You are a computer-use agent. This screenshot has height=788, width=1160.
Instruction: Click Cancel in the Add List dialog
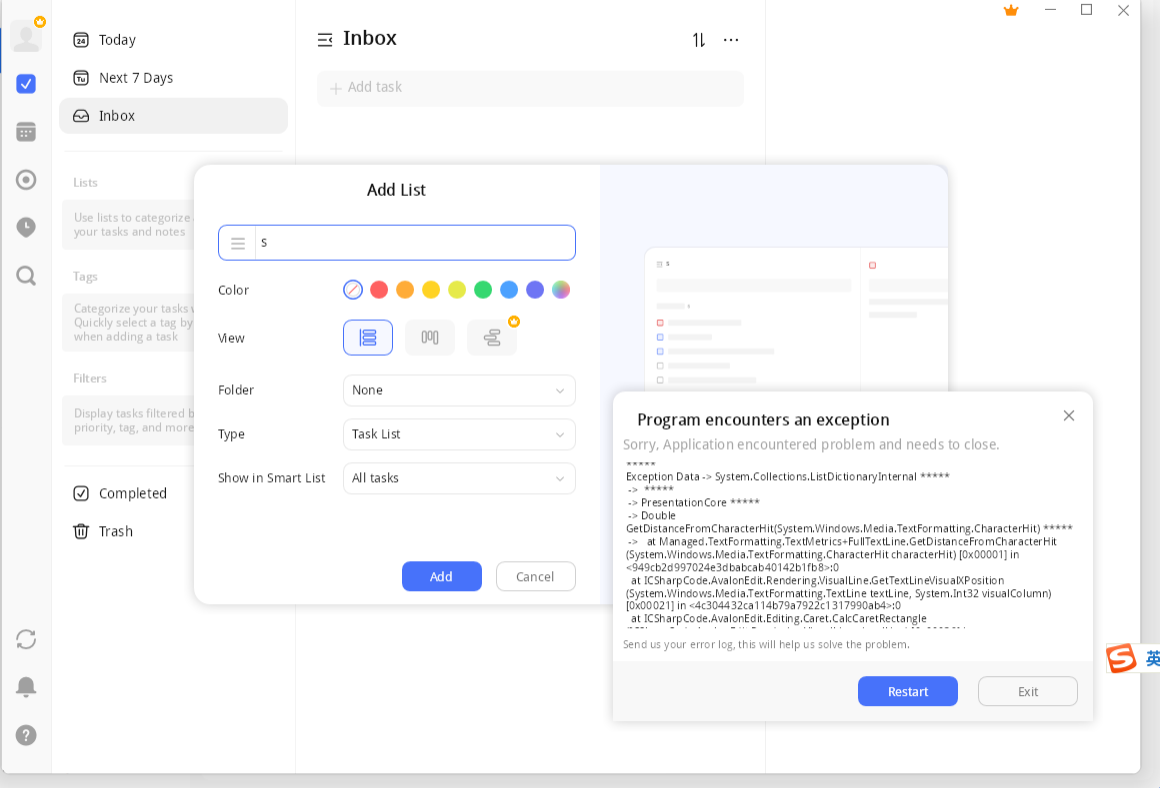click(535, 576)
